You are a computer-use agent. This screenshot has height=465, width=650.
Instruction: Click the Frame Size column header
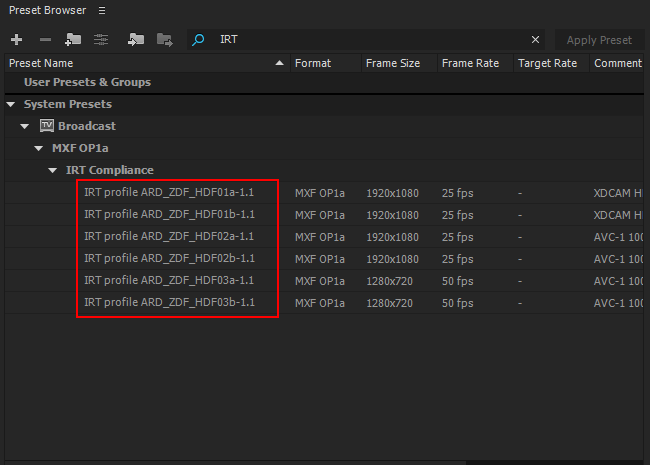393,63
